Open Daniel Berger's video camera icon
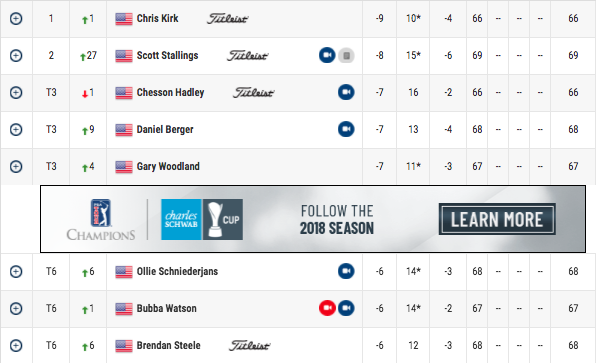This screenshot has width=596, height=363. [x=346, y=129]
